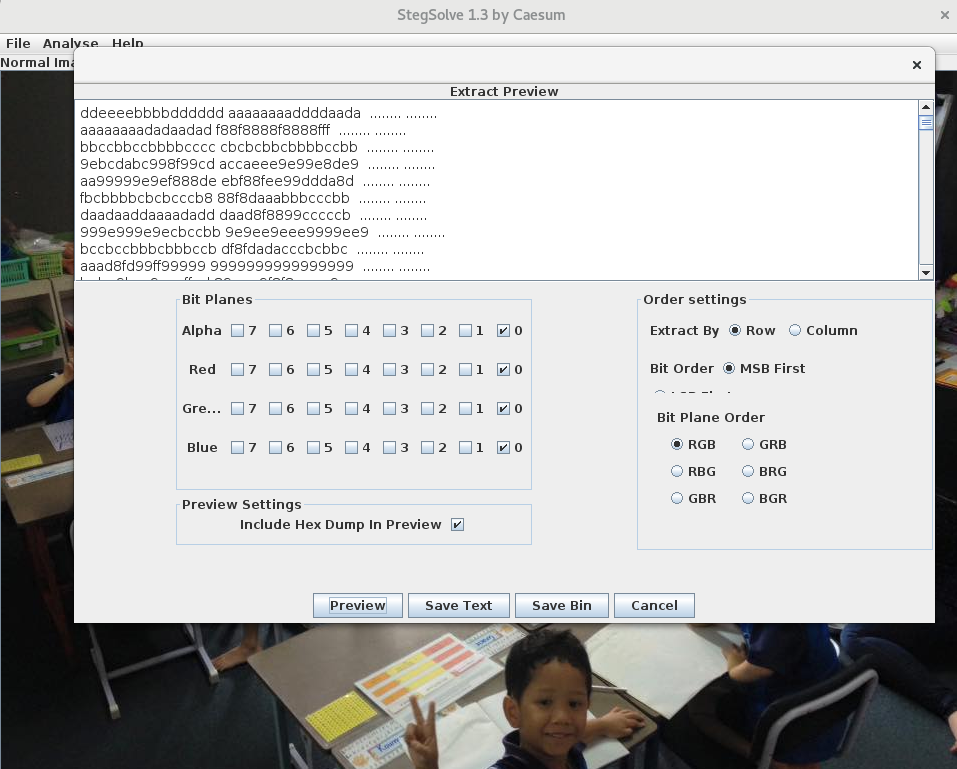Toggle Alpha bit plane 6 checkbox

275,331
